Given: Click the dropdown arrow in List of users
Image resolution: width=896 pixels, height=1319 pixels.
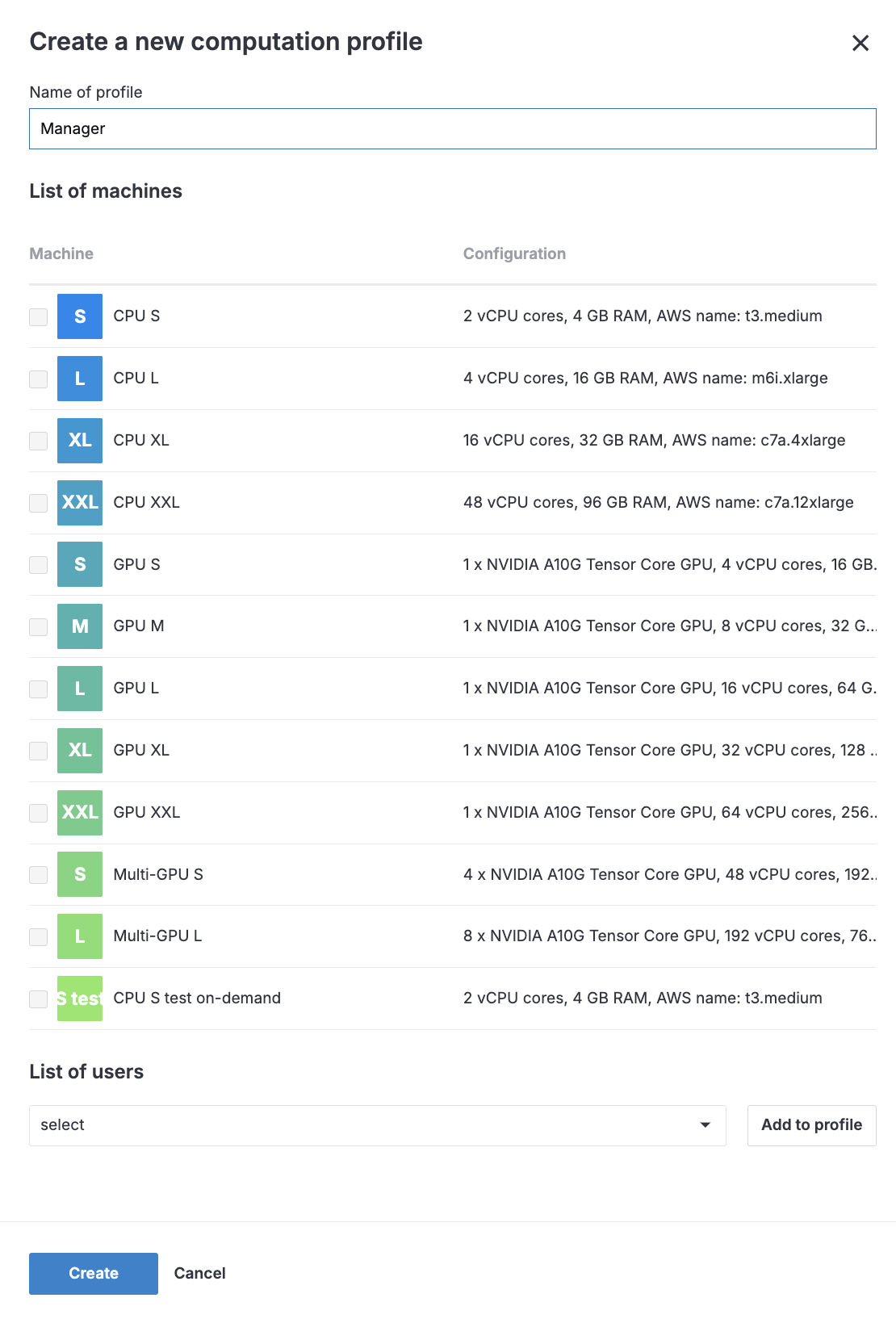Looking at the screenshot, I should pos(705,1125).
